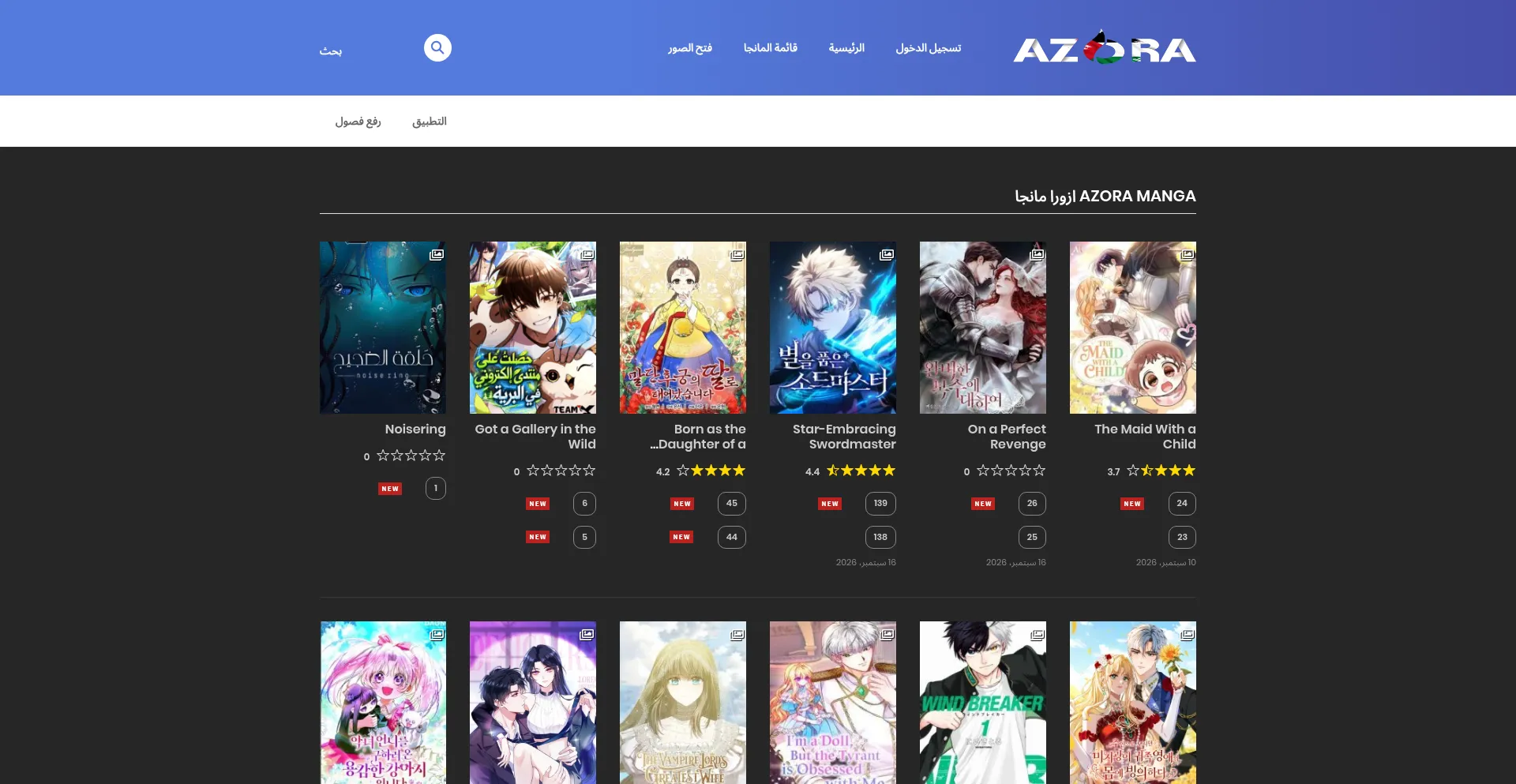Open Got a Gallery in the Wild title
This screenshot has width=1516, height=784.
pos(535,437)
